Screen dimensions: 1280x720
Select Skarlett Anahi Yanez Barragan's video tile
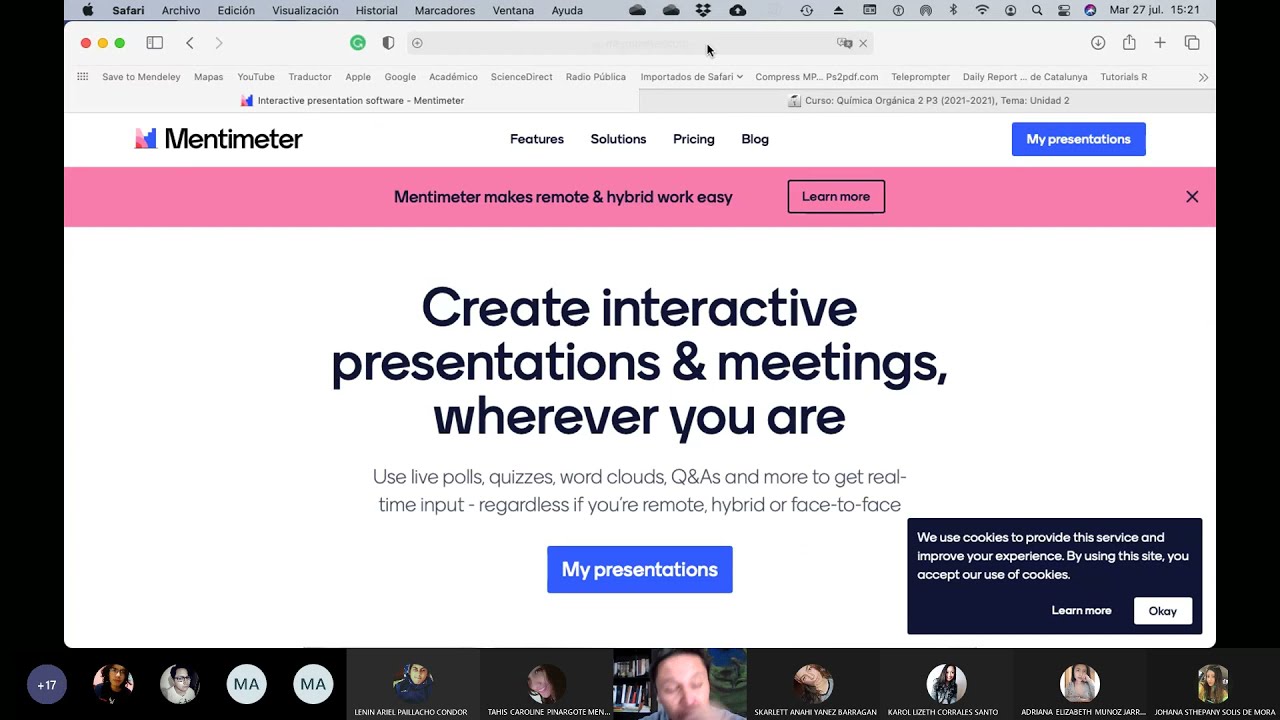pos(813,685)
